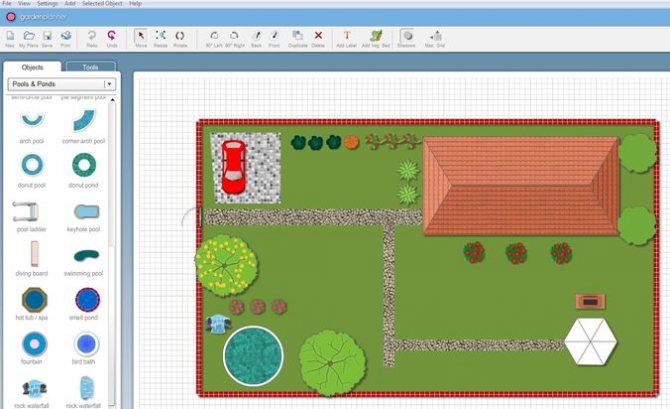The width and height of the screenshot is (670, 409).
Task: Toggle the Max. Grid button
Action: (x=435, y=37)
